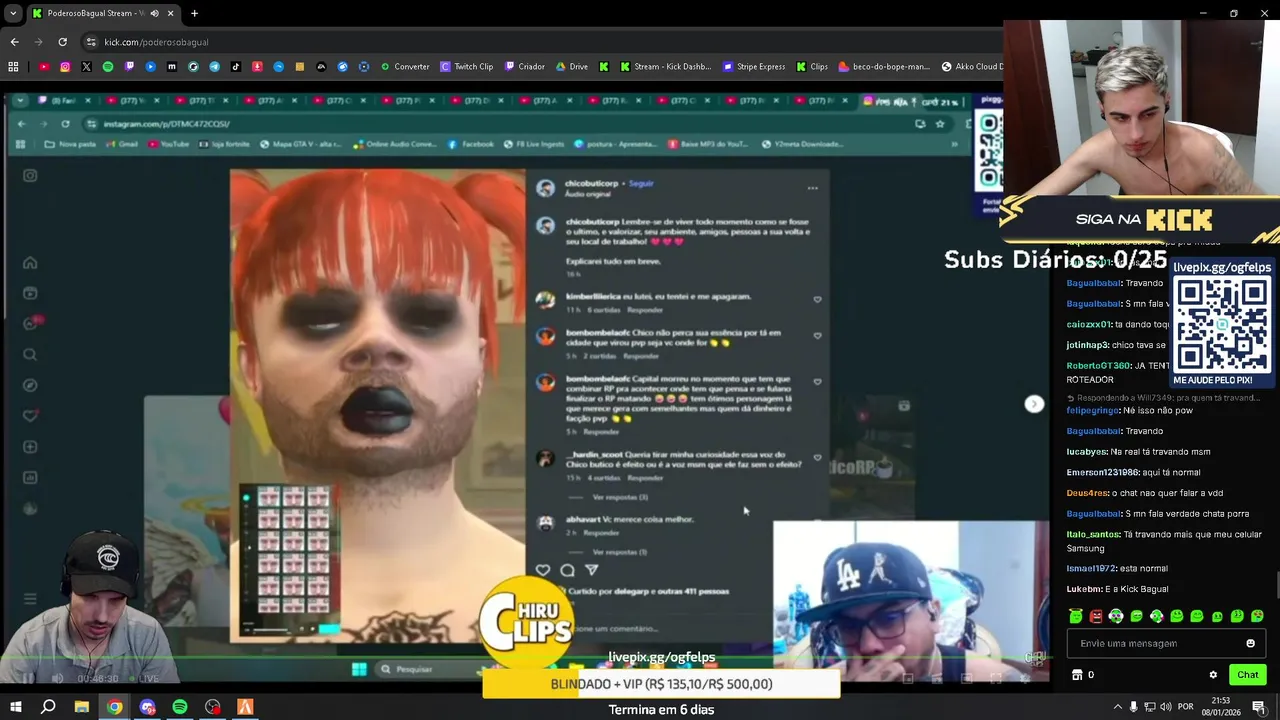Open the Telegram bookmark icon
The image size is (1280, 720).
coord(214,67)
